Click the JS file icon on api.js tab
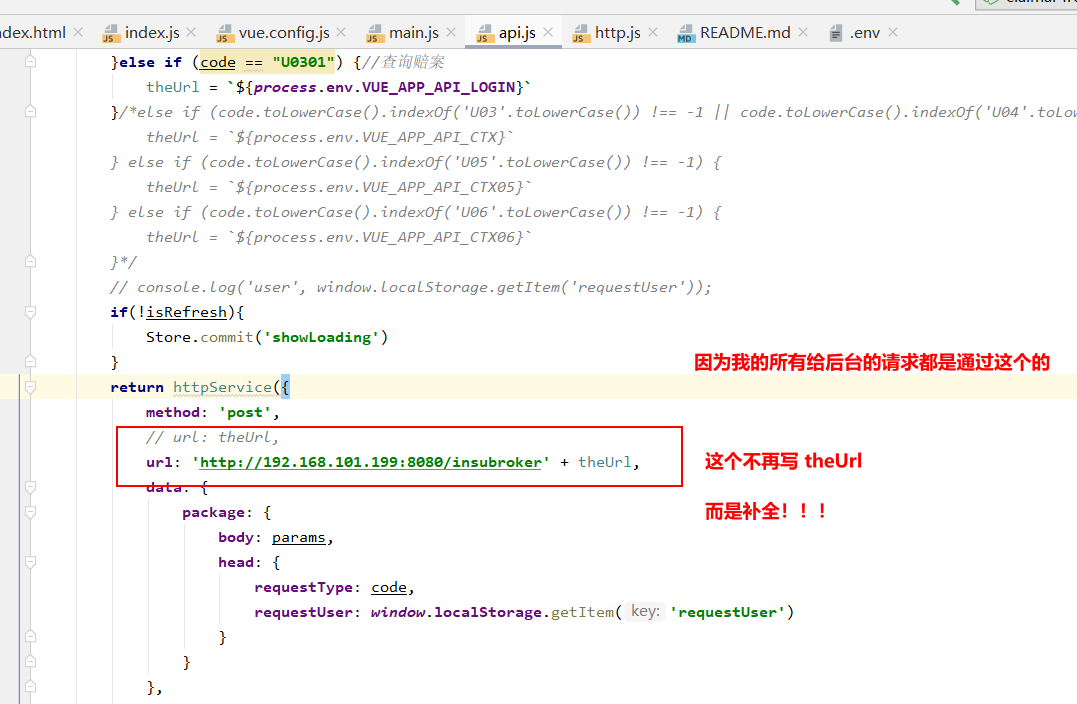Screen dimensions: 1077x704 tap(485, 33)
